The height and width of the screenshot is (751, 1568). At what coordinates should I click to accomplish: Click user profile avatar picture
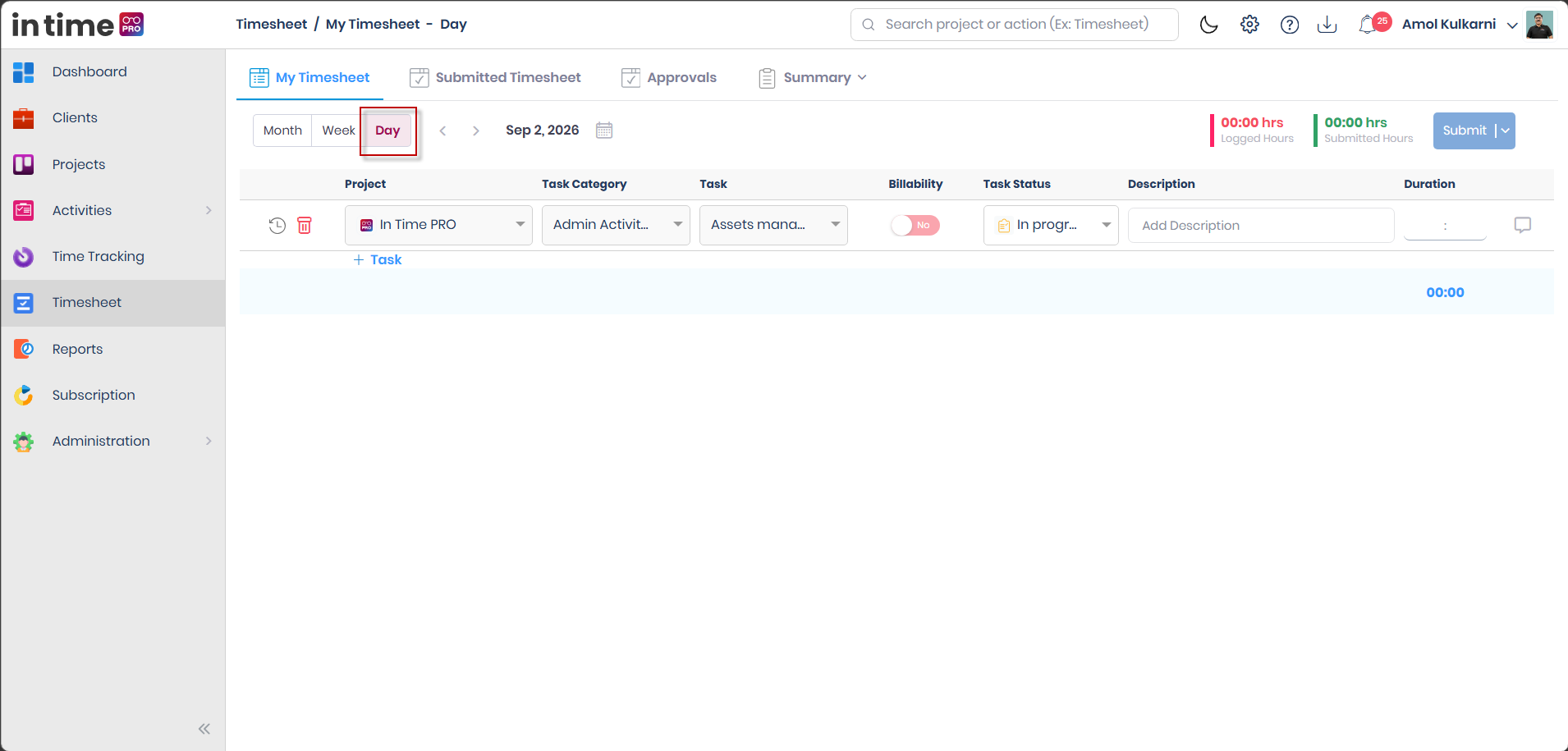coord(1539,25)
